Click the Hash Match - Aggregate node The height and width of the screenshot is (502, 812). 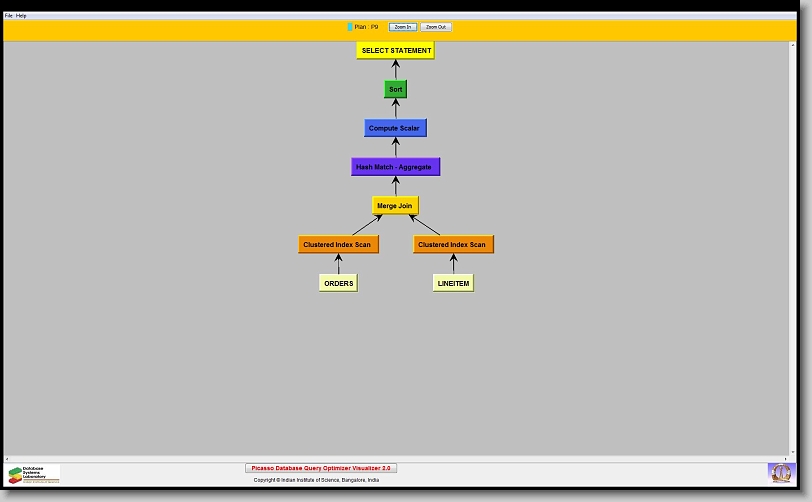click(x=395, y=167)
